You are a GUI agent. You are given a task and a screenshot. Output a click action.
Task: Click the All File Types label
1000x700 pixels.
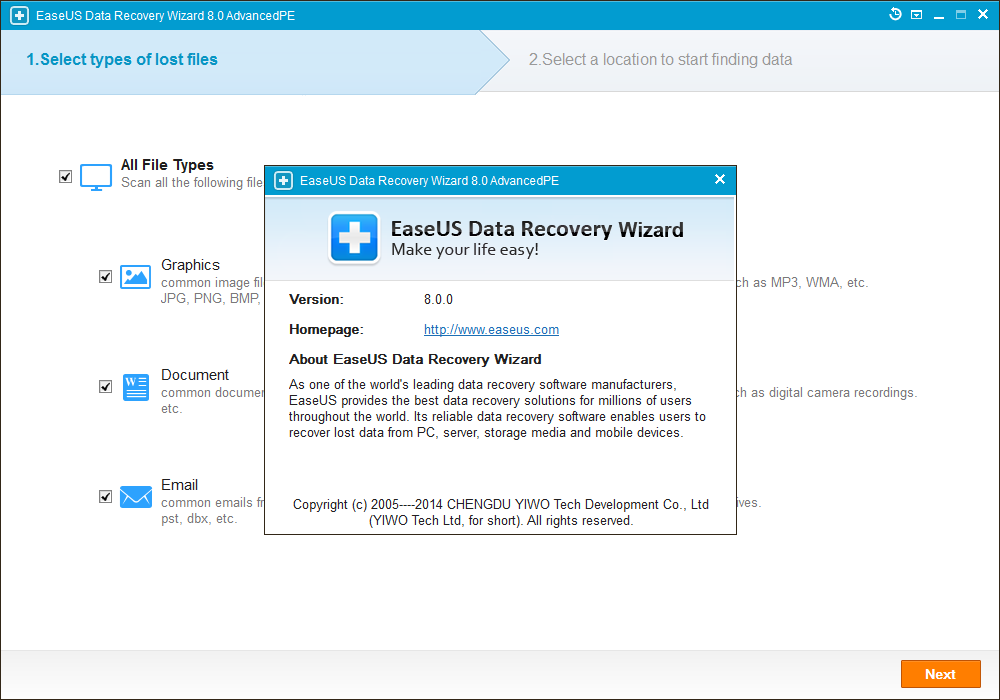(167, 165)
